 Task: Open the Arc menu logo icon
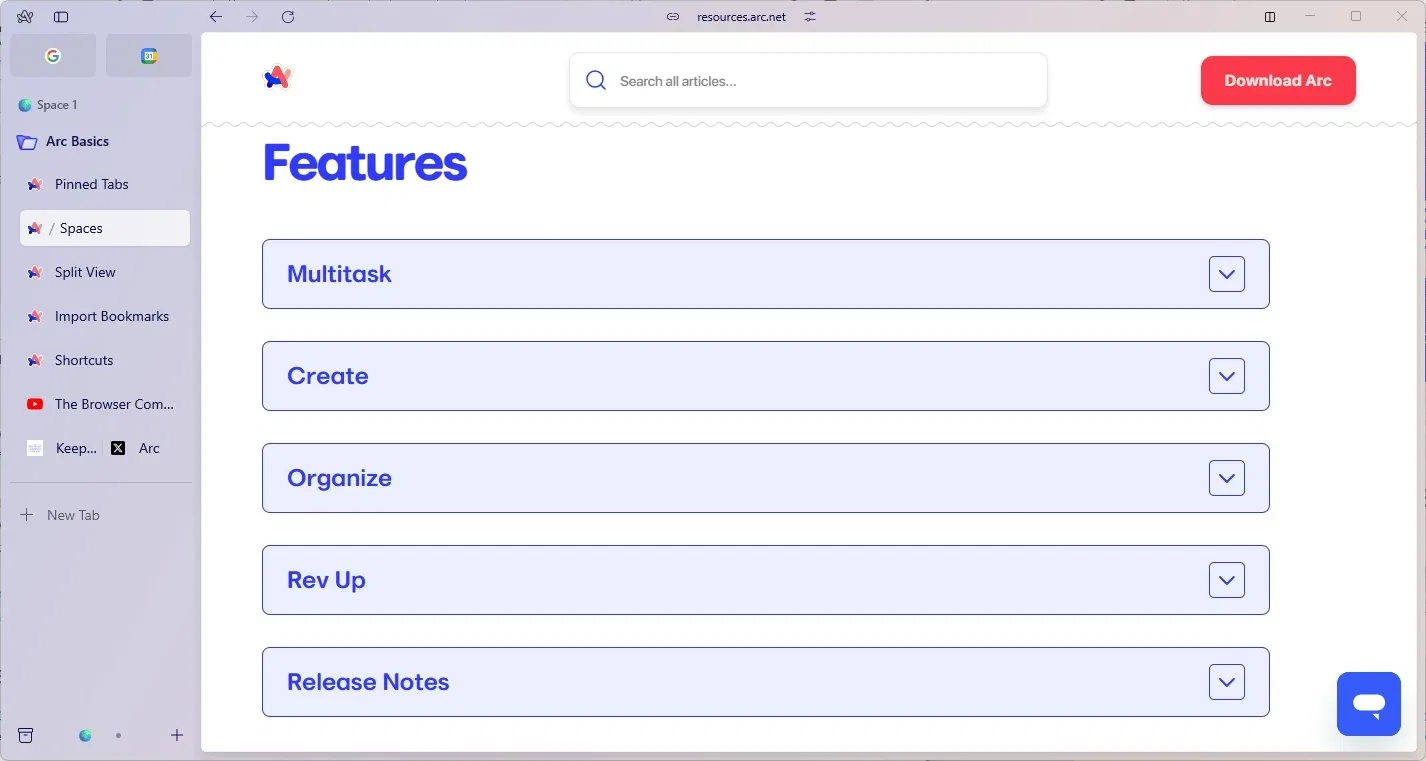click(25, 17)
